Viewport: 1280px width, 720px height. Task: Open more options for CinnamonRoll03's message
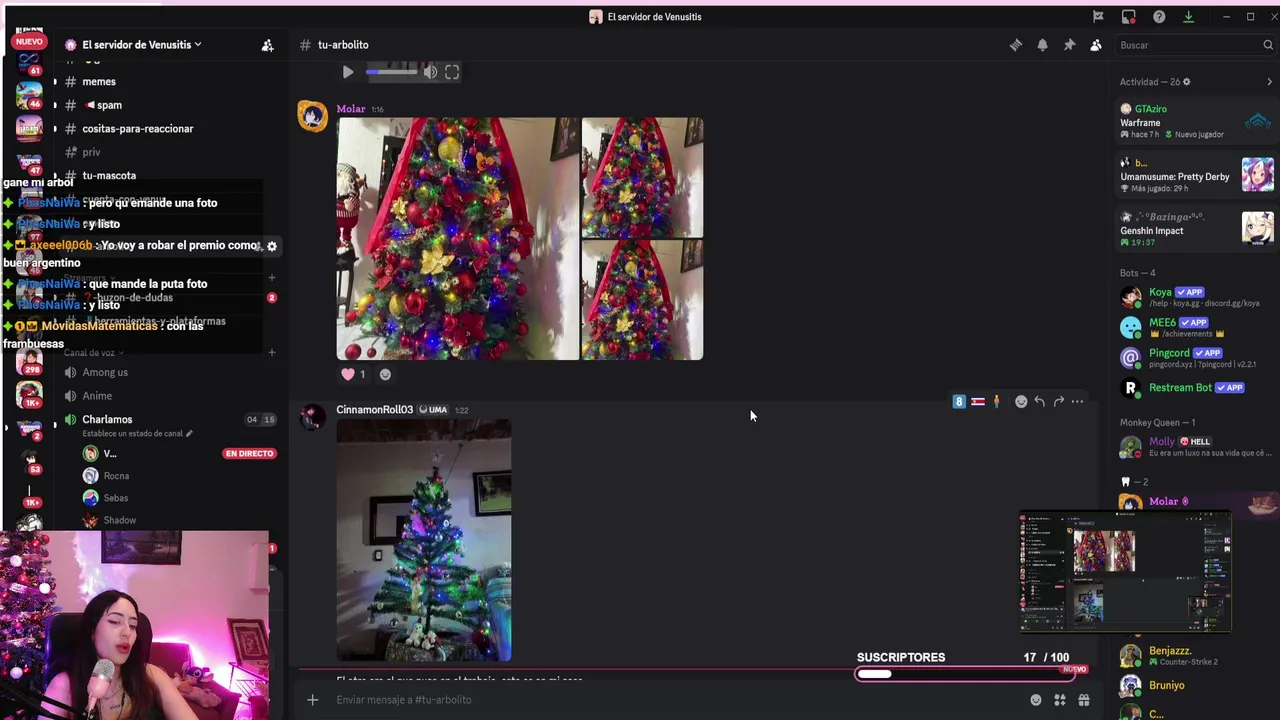pos(1077,401)
